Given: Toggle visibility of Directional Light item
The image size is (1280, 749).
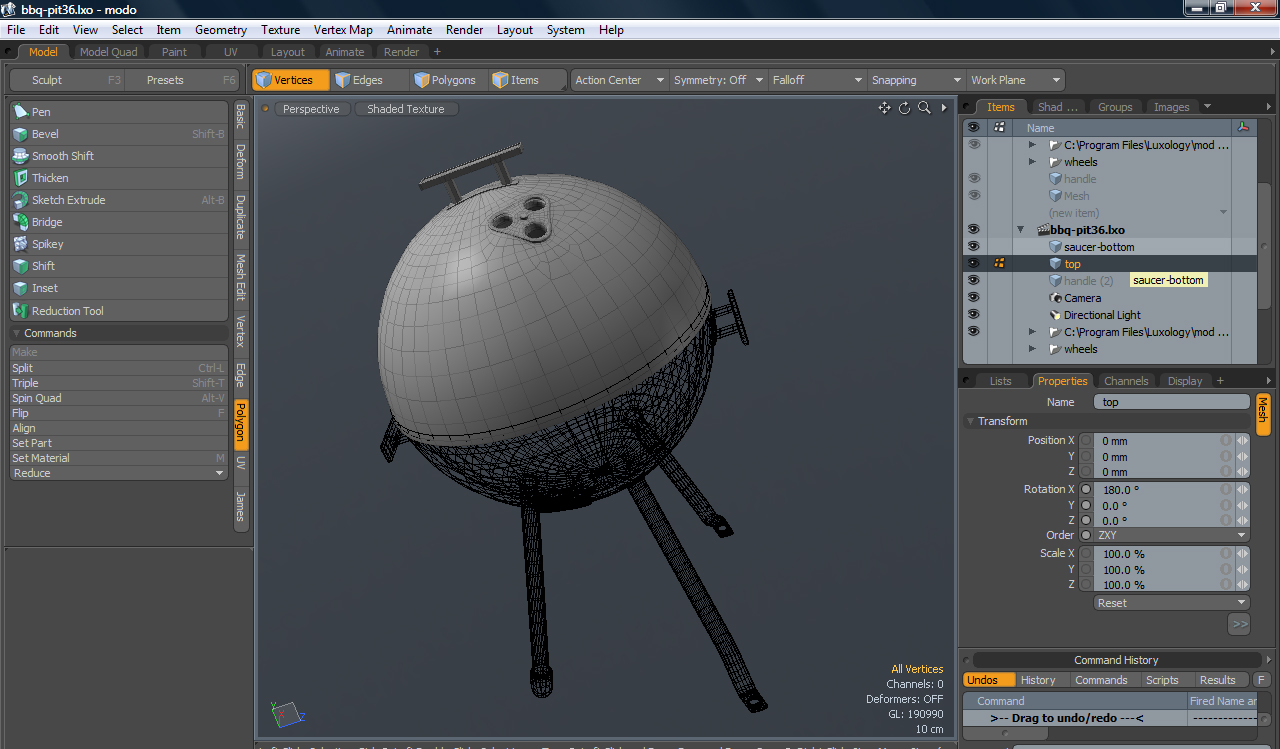Looking at the screenshot, I should [974, 315].
